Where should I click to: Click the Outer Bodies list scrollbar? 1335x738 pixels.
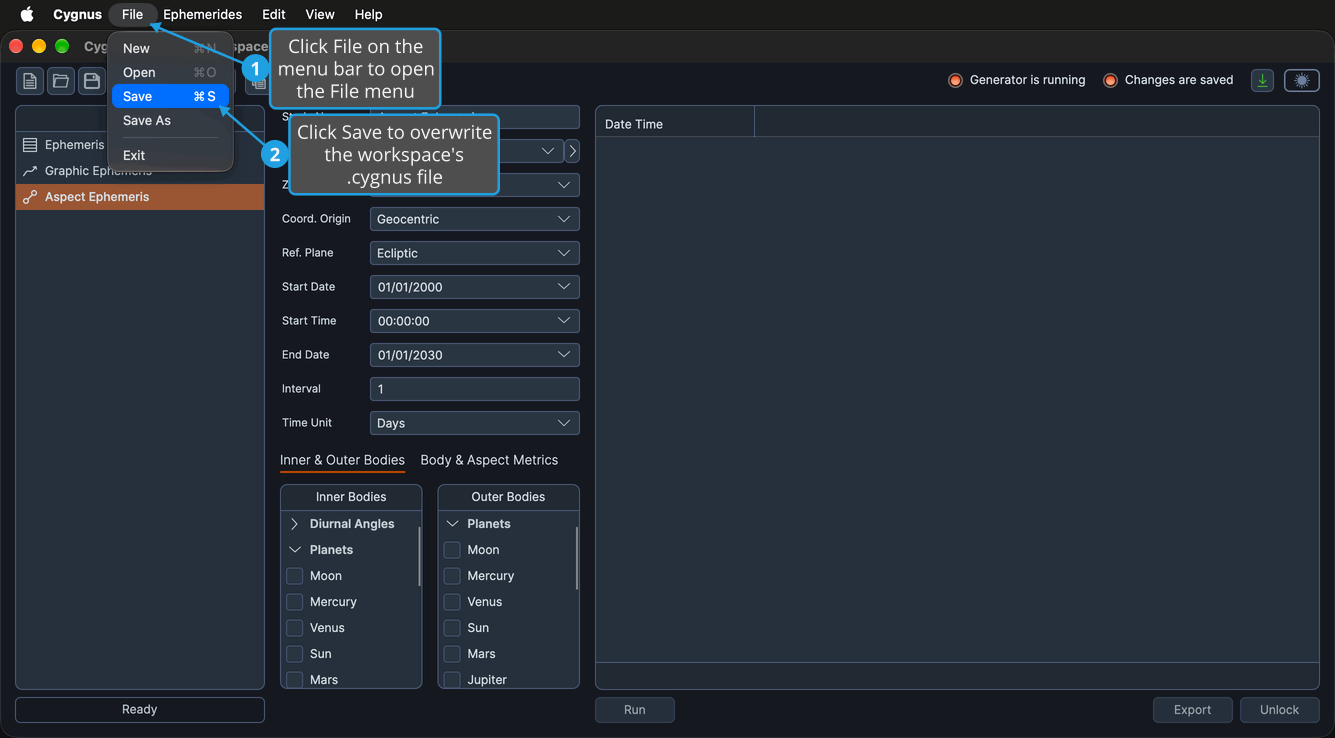[x=576, y=558]
